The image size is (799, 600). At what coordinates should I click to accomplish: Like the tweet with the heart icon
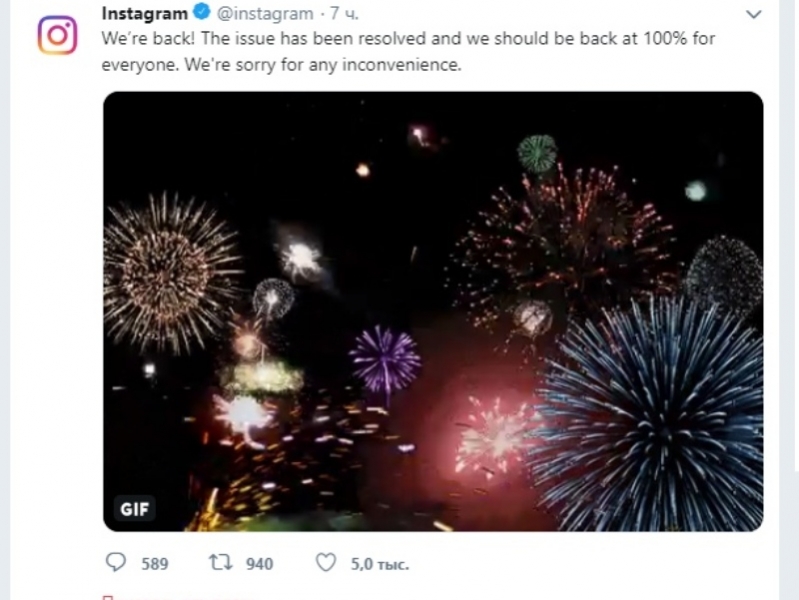click(x=326, y=563)
